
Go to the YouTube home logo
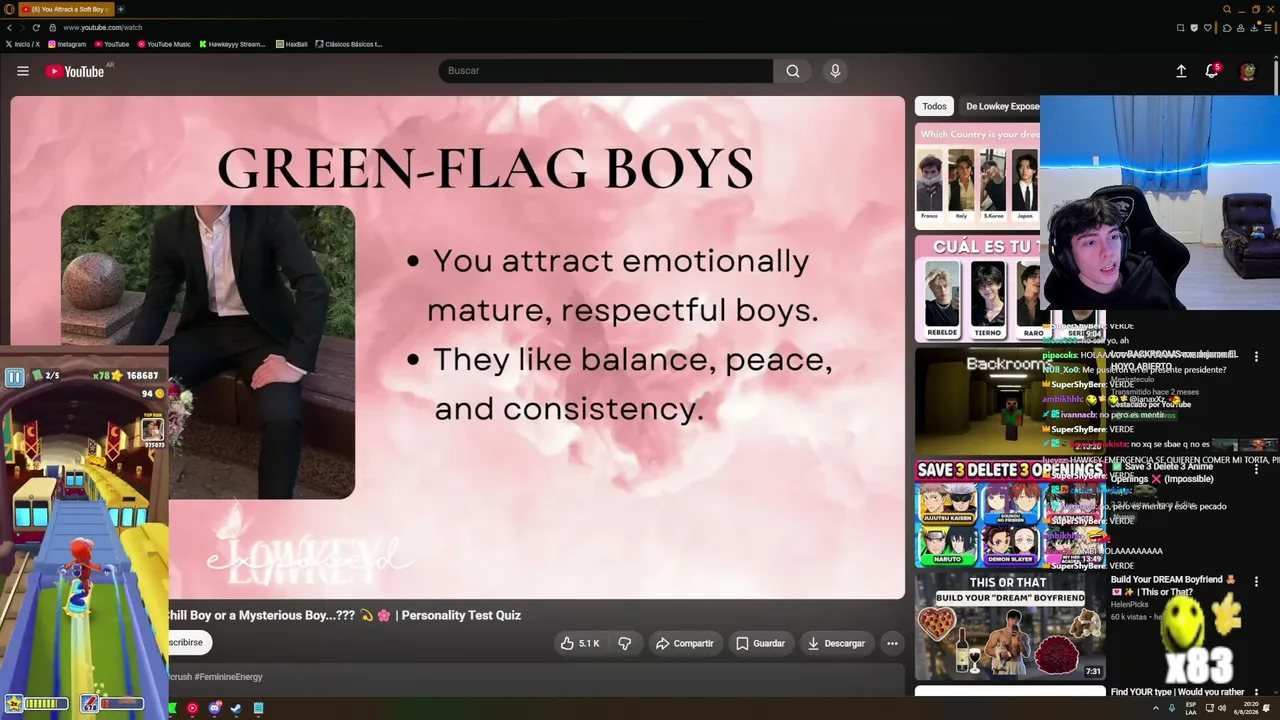(75, 71)
